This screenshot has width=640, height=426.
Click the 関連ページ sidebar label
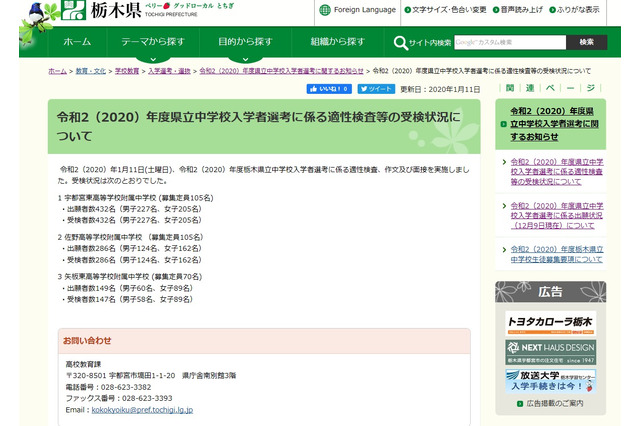[x=550, y=88]
